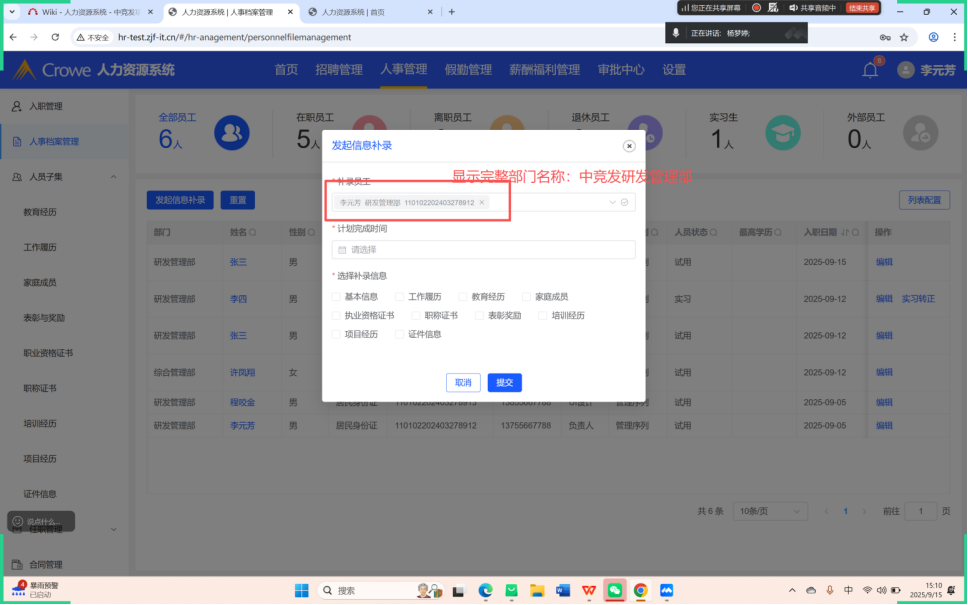This screenshot has width=968, height=605.
Task: Sort by 入职日期 column sort icon
Action: pyautogui.click(x=845, y=233)
